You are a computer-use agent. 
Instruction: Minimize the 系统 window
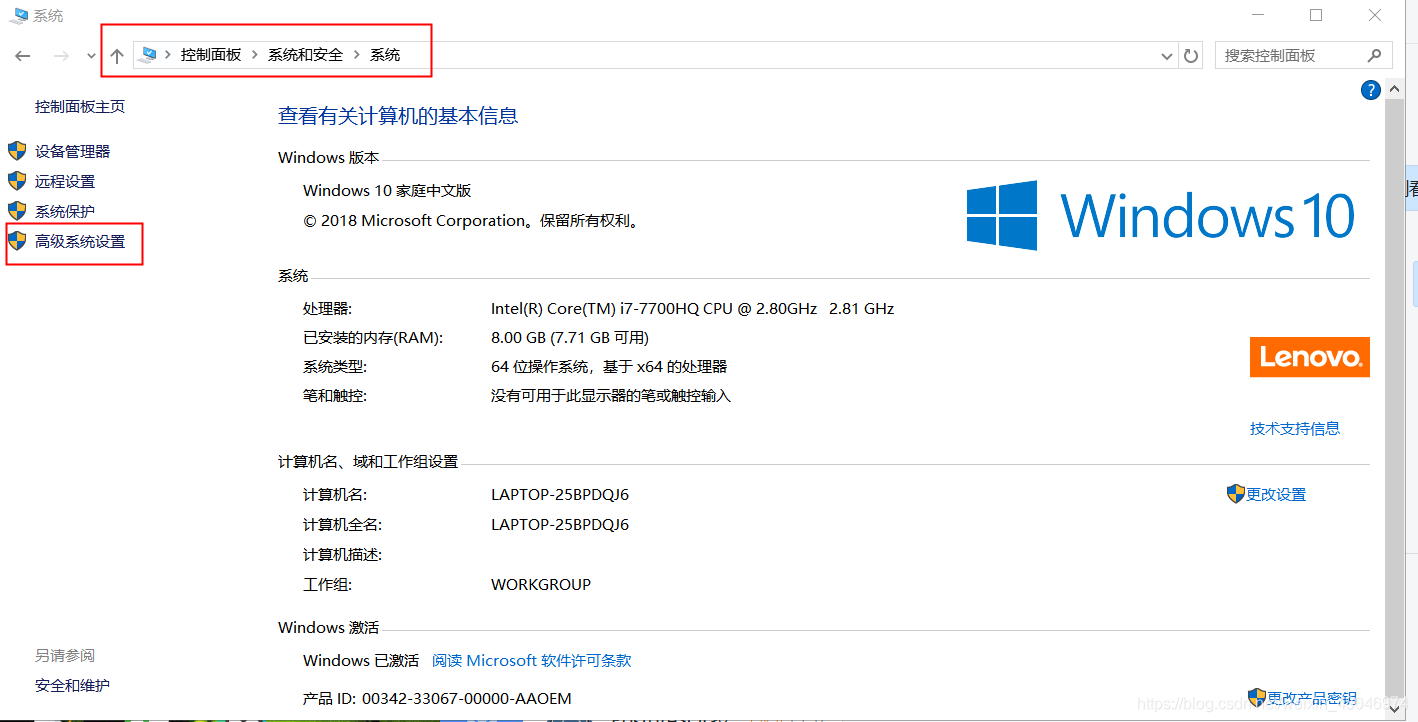tap(1260, 15)
